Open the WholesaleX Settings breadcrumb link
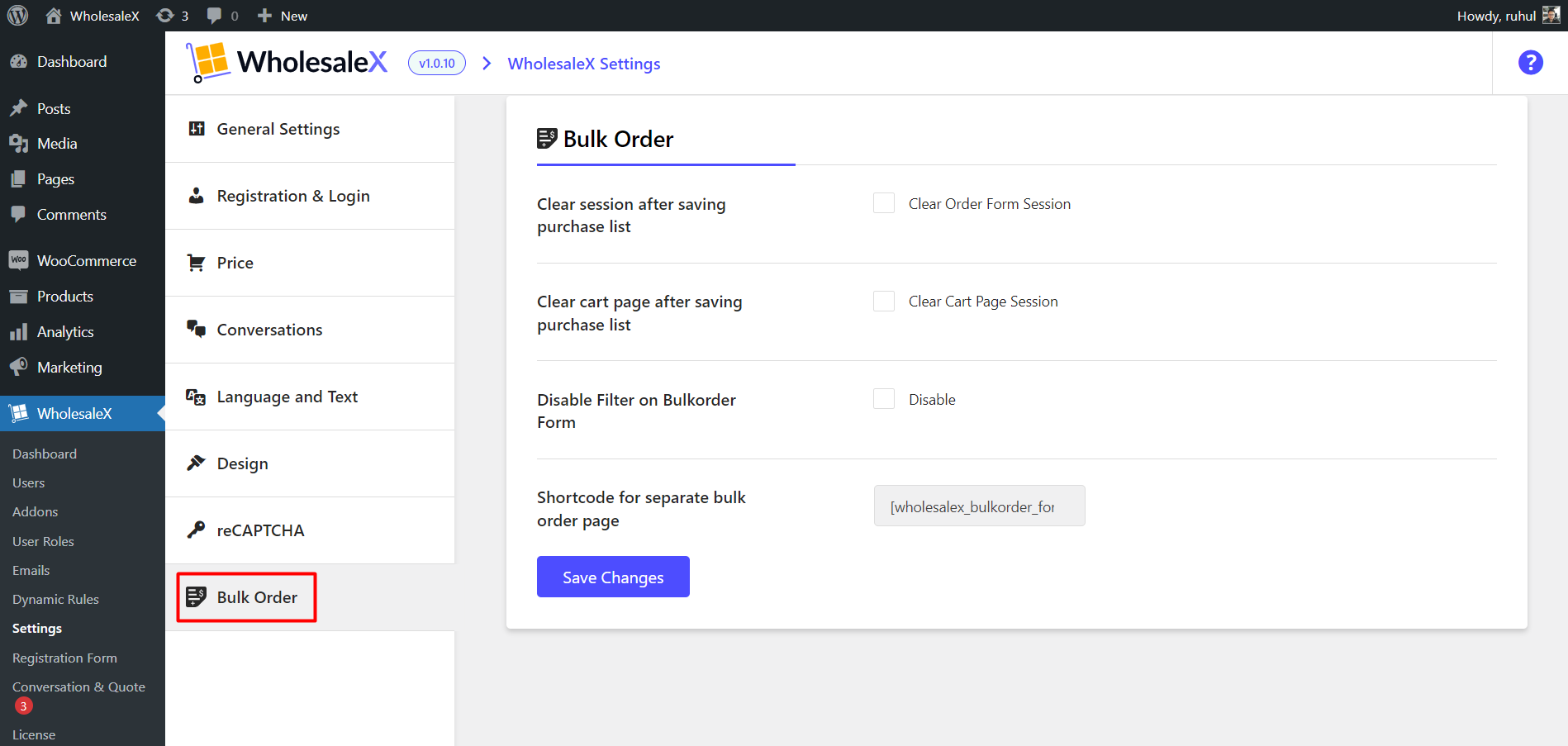The width and height of the screenshot is (1568, 746). [584, 64]
